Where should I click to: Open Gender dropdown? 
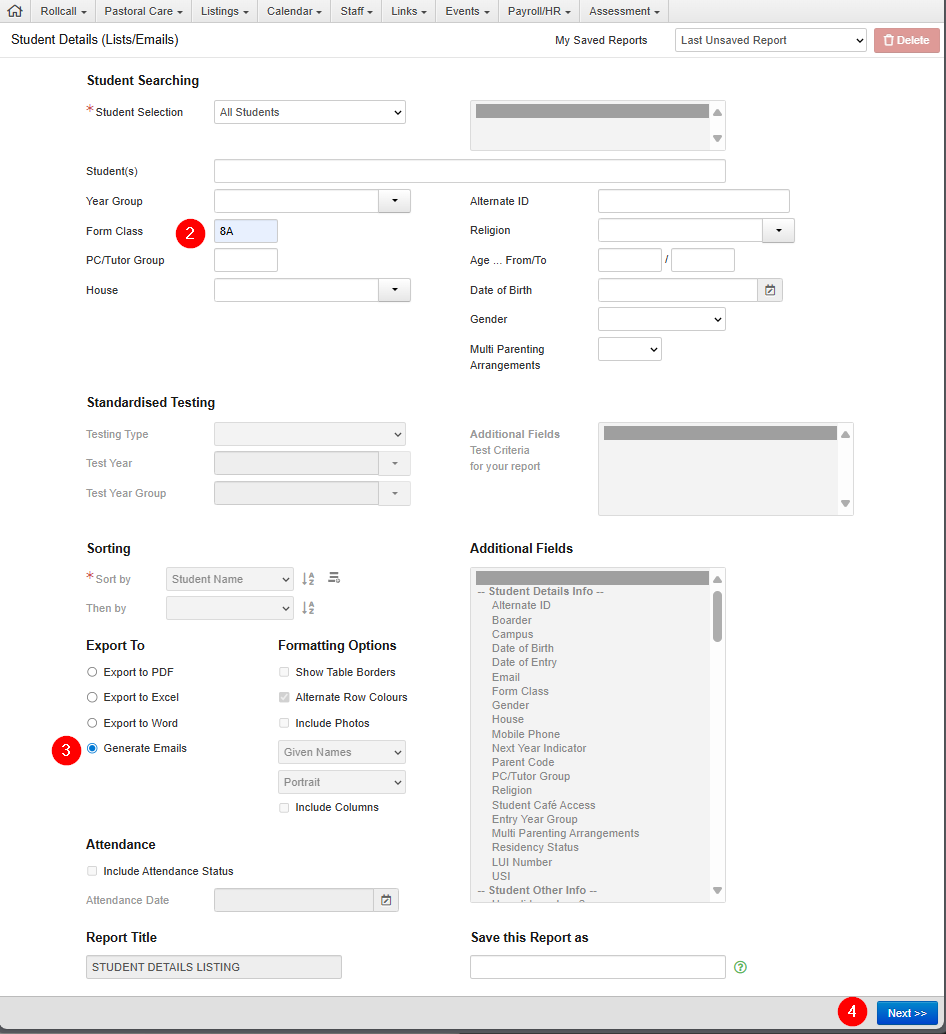click(662, 319)
